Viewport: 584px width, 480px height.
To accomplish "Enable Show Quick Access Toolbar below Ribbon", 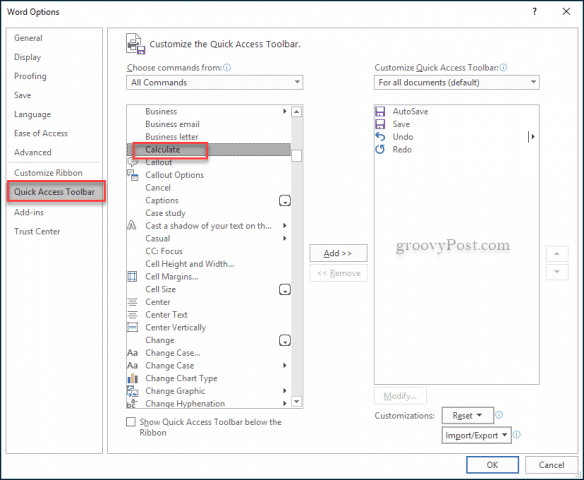I will pos(131,422).
